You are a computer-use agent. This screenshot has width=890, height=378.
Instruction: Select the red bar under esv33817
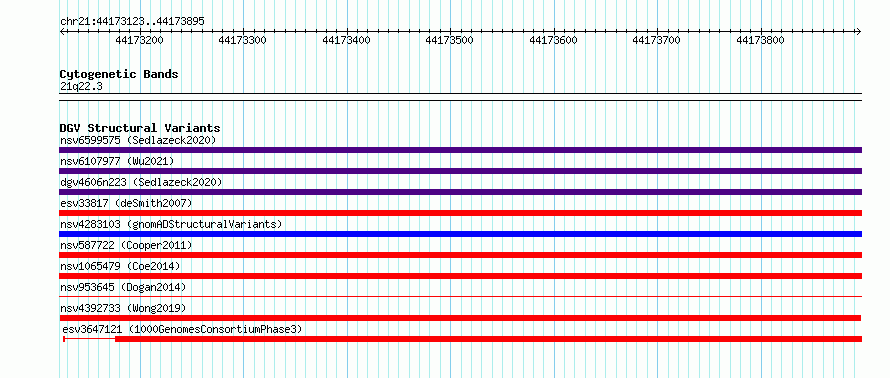(460, 213)
